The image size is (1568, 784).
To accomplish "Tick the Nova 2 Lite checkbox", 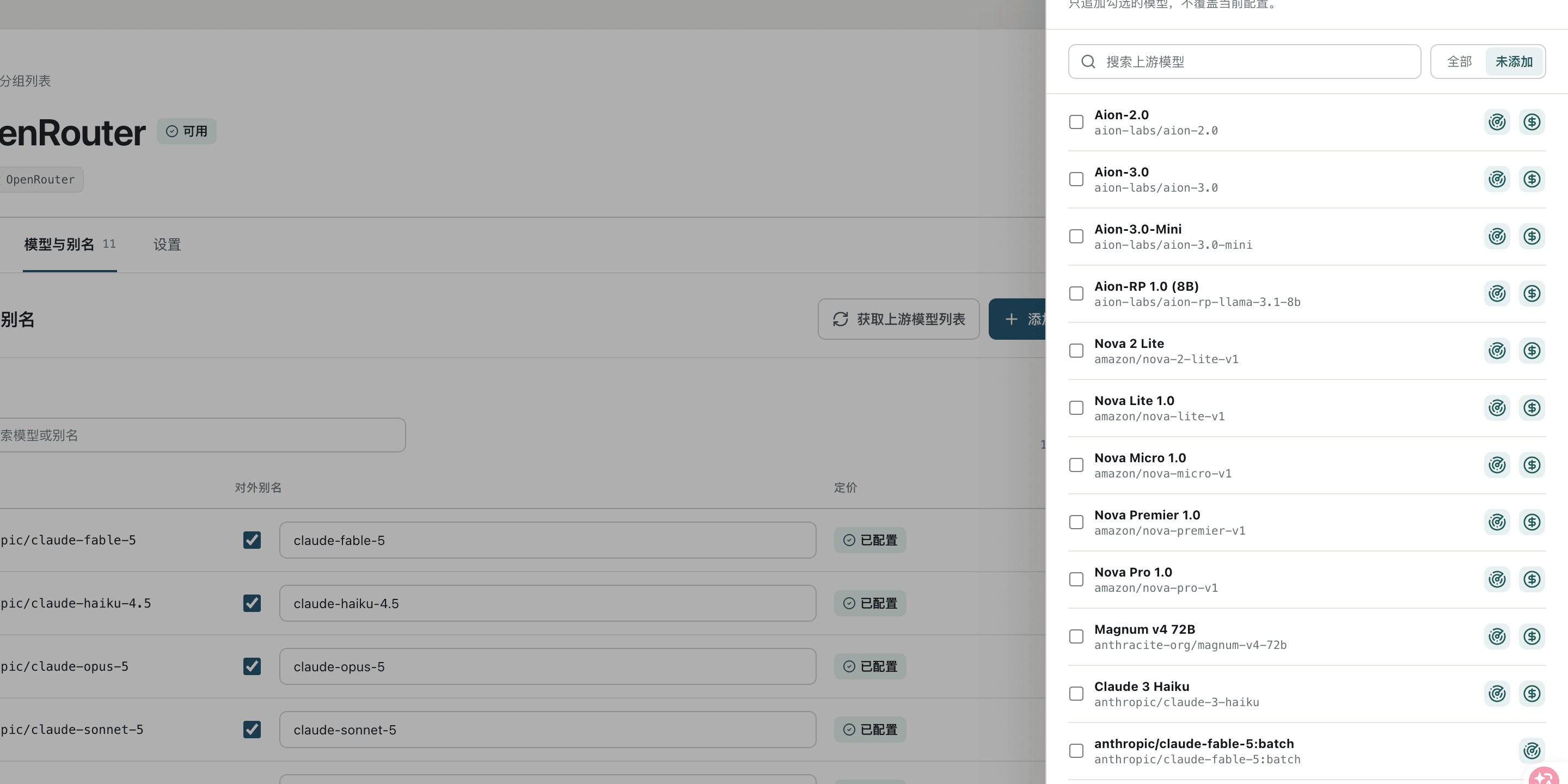I will (x=1076, y=351).
